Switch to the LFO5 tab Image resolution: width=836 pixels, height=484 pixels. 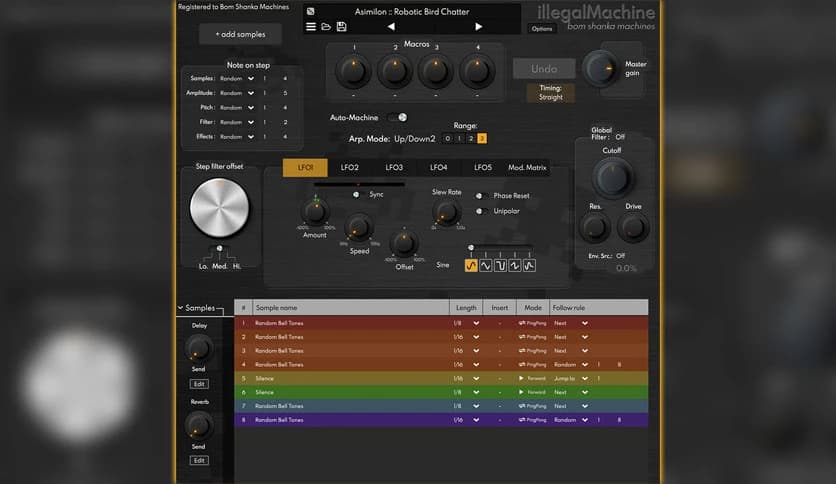coord(483,167)
